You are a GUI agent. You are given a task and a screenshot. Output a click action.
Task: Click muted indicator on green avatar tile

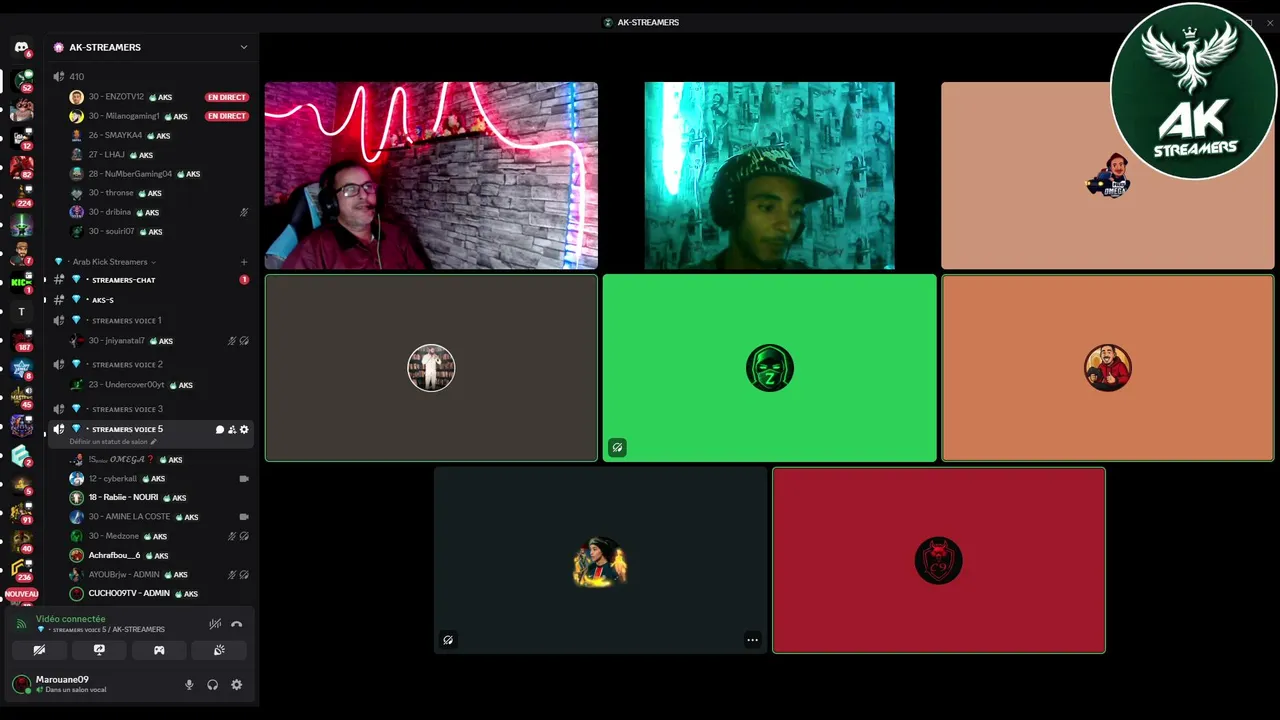pos(618,448)
